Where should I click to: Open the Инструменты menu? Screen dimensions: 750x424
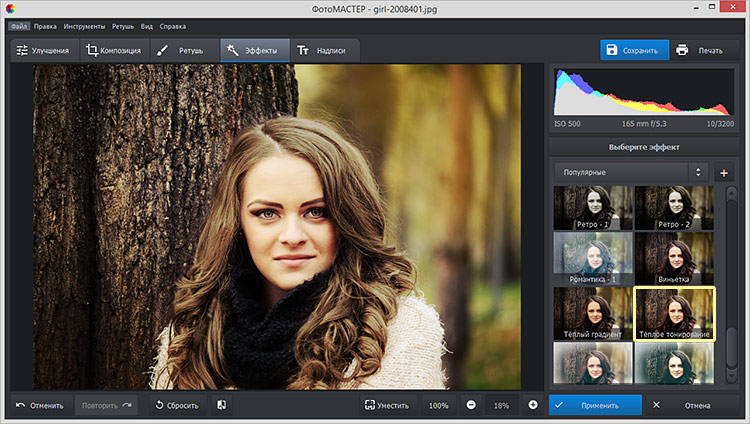(83, 25)
